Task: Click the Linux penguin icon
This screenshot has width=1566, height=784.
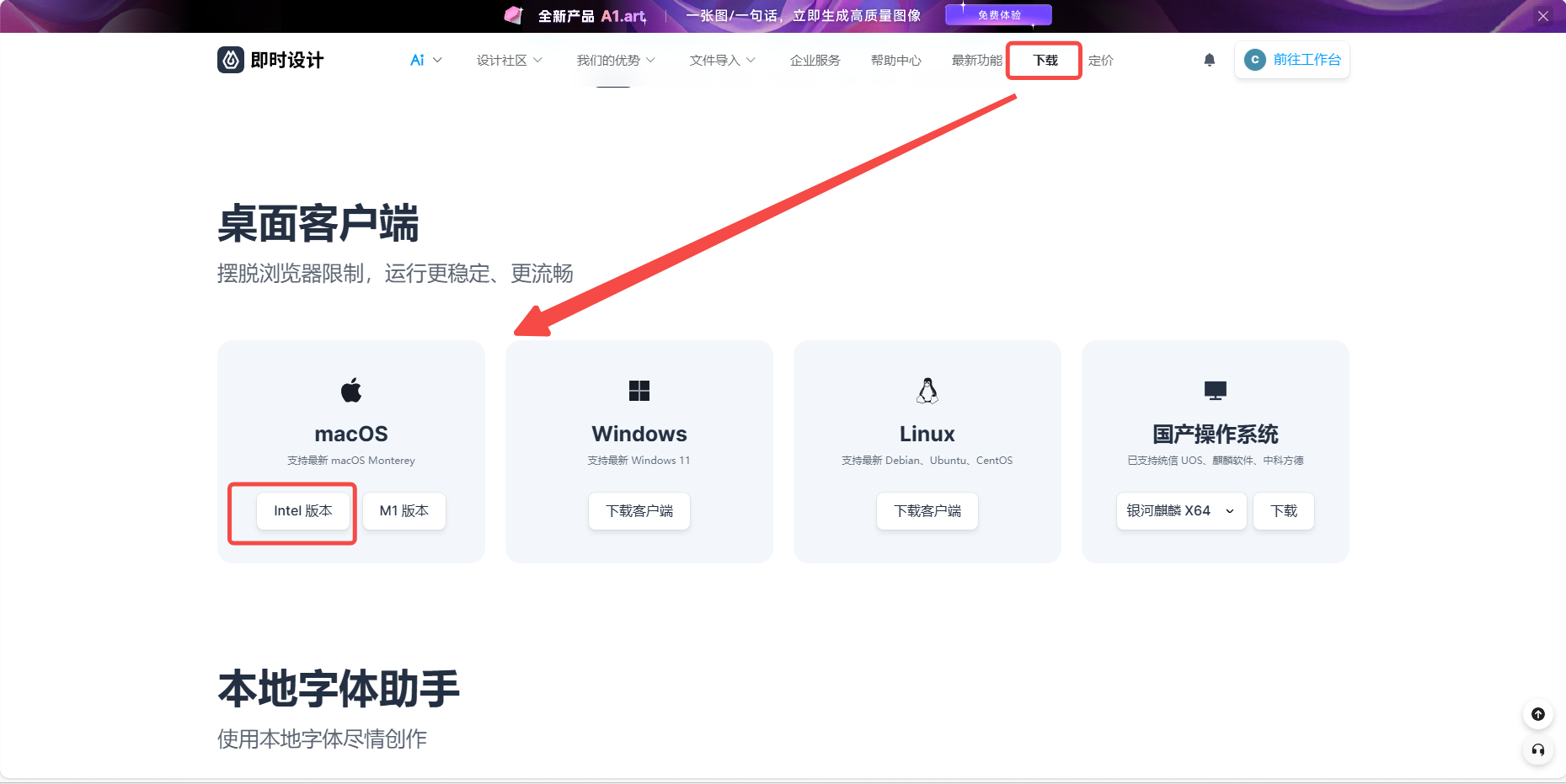Action: (x=927, y=391)
